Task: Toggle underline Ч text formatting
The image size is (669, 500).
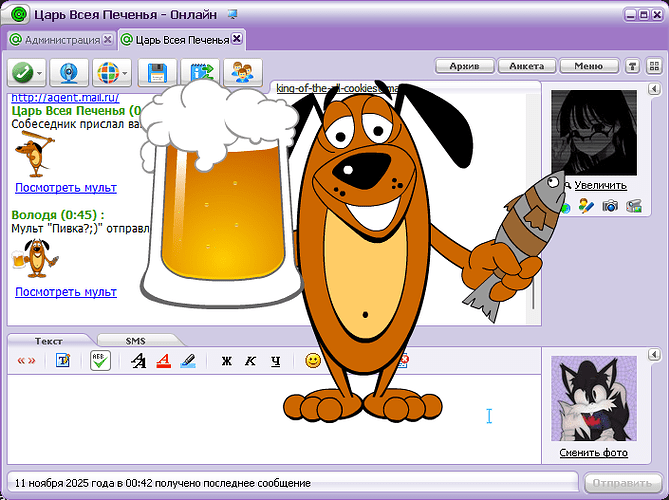Action: [x=275, y=361]
